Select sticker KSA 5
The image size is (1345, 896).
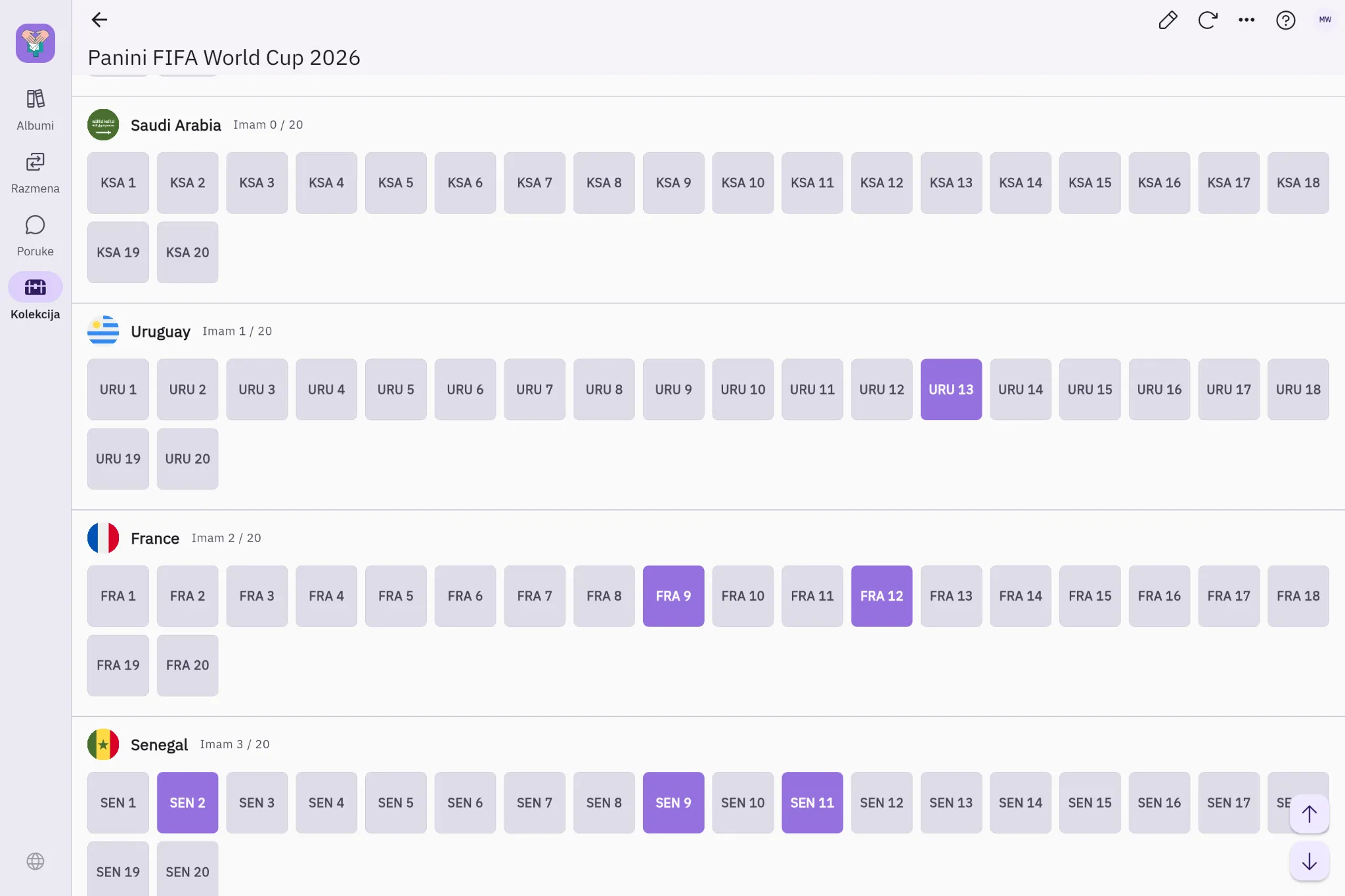(x=395, y=183)
